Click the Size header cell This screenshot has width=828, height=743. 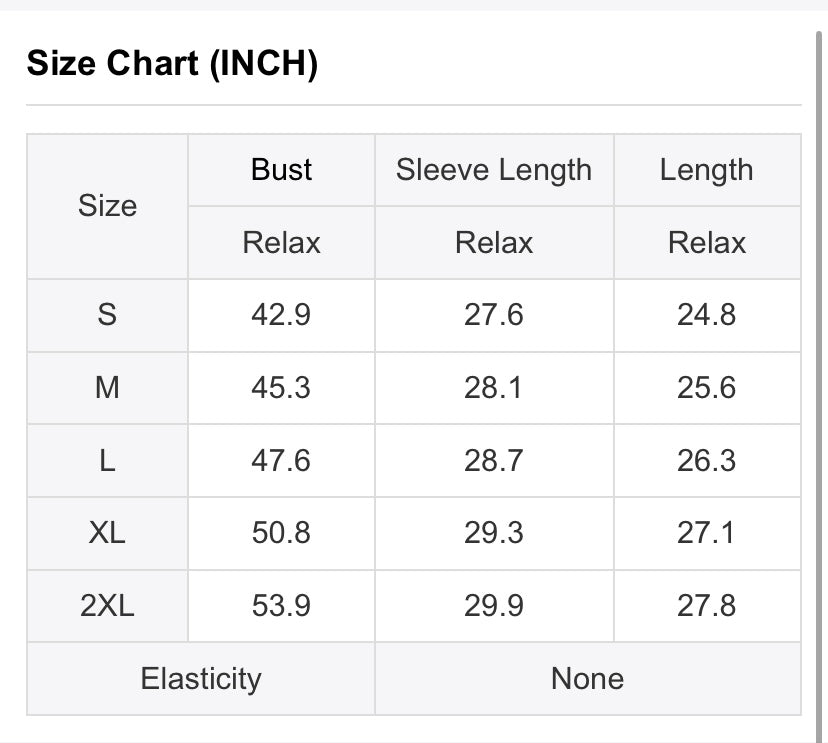(x=108, y=206)
